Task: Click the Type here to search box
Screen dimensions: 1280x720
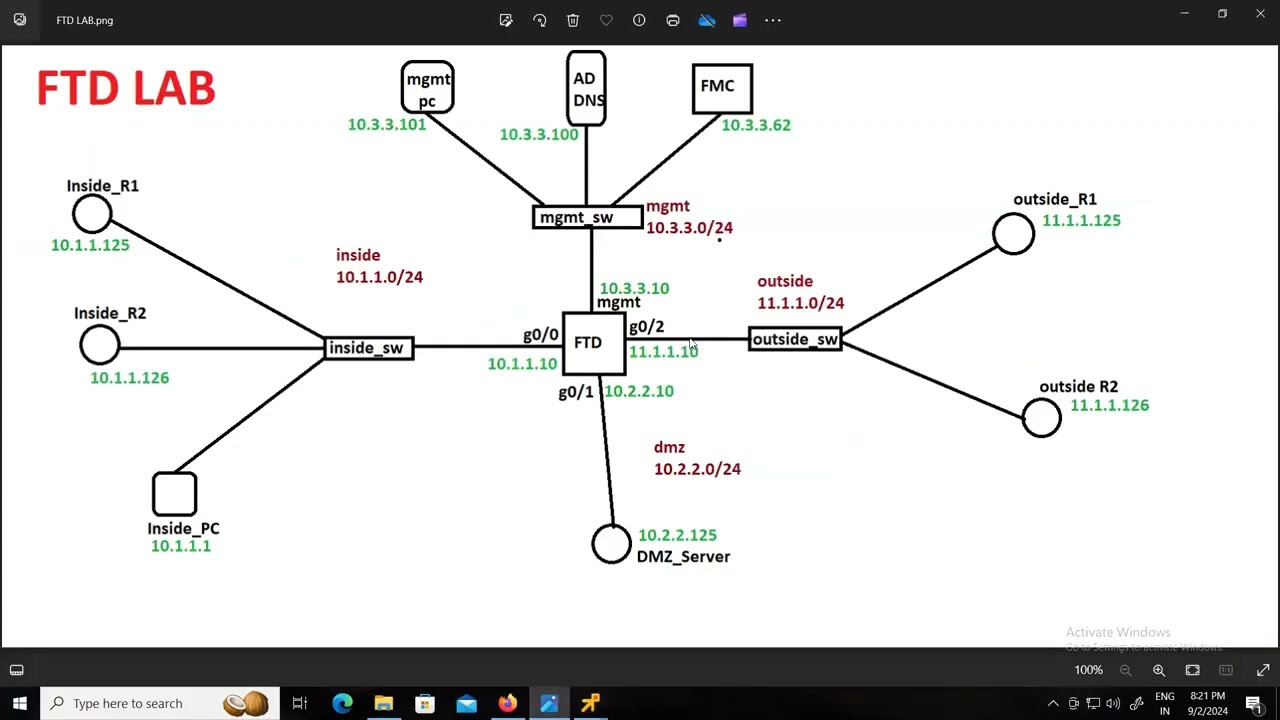Action: [x=160, y=703]
